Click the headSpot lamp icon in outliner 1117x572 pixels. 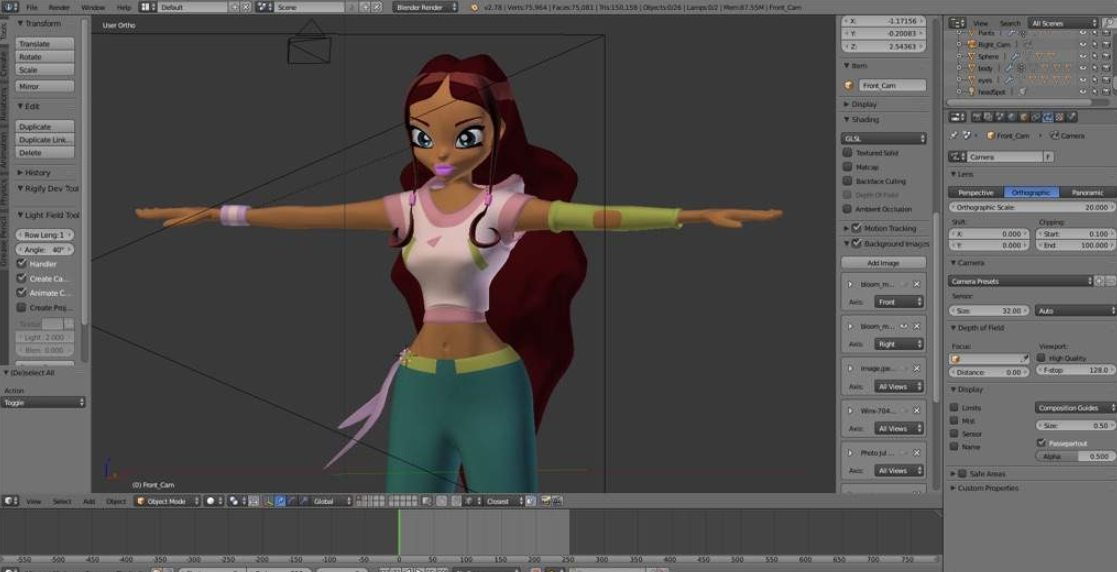click(971, 92)
